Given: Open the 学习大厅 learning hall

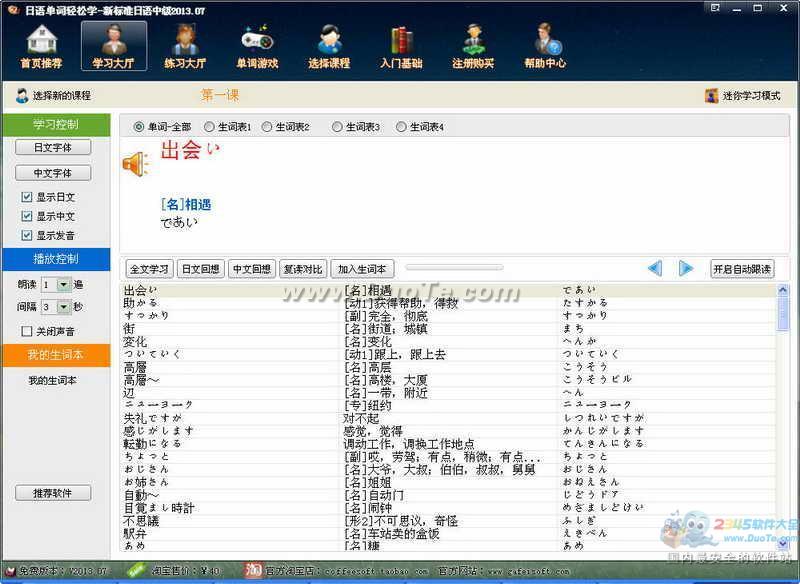Looking at the screenshot, I should (113, 46).
